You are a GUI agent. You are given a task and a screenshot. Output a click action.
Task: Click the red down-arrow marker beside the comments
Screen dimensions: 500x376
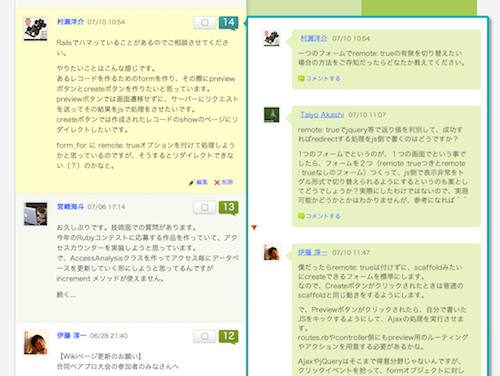pyautogui.click(x=254, y=227)
